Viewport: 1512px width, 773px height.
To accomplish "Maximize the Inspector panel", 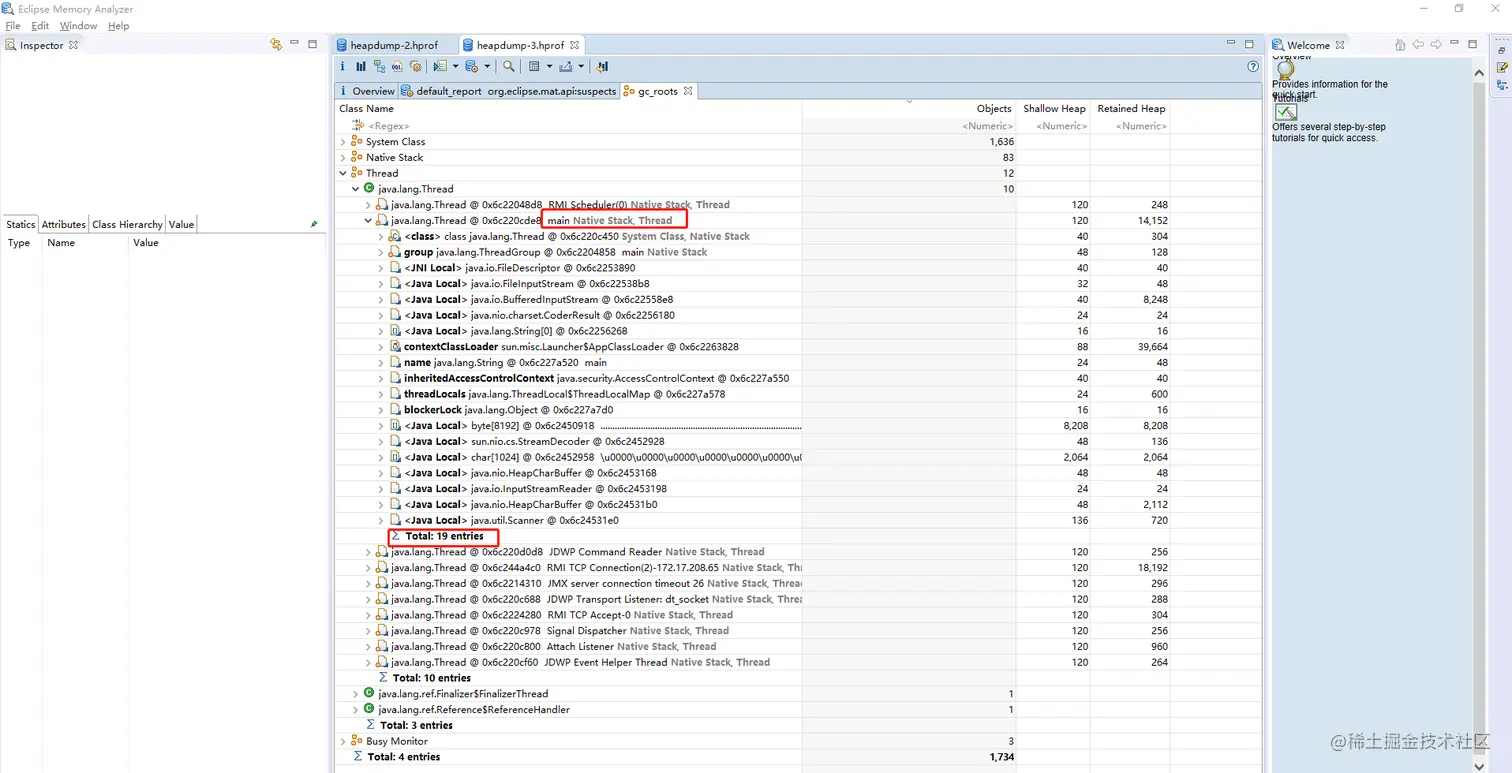I will click(x=313, y=44).
